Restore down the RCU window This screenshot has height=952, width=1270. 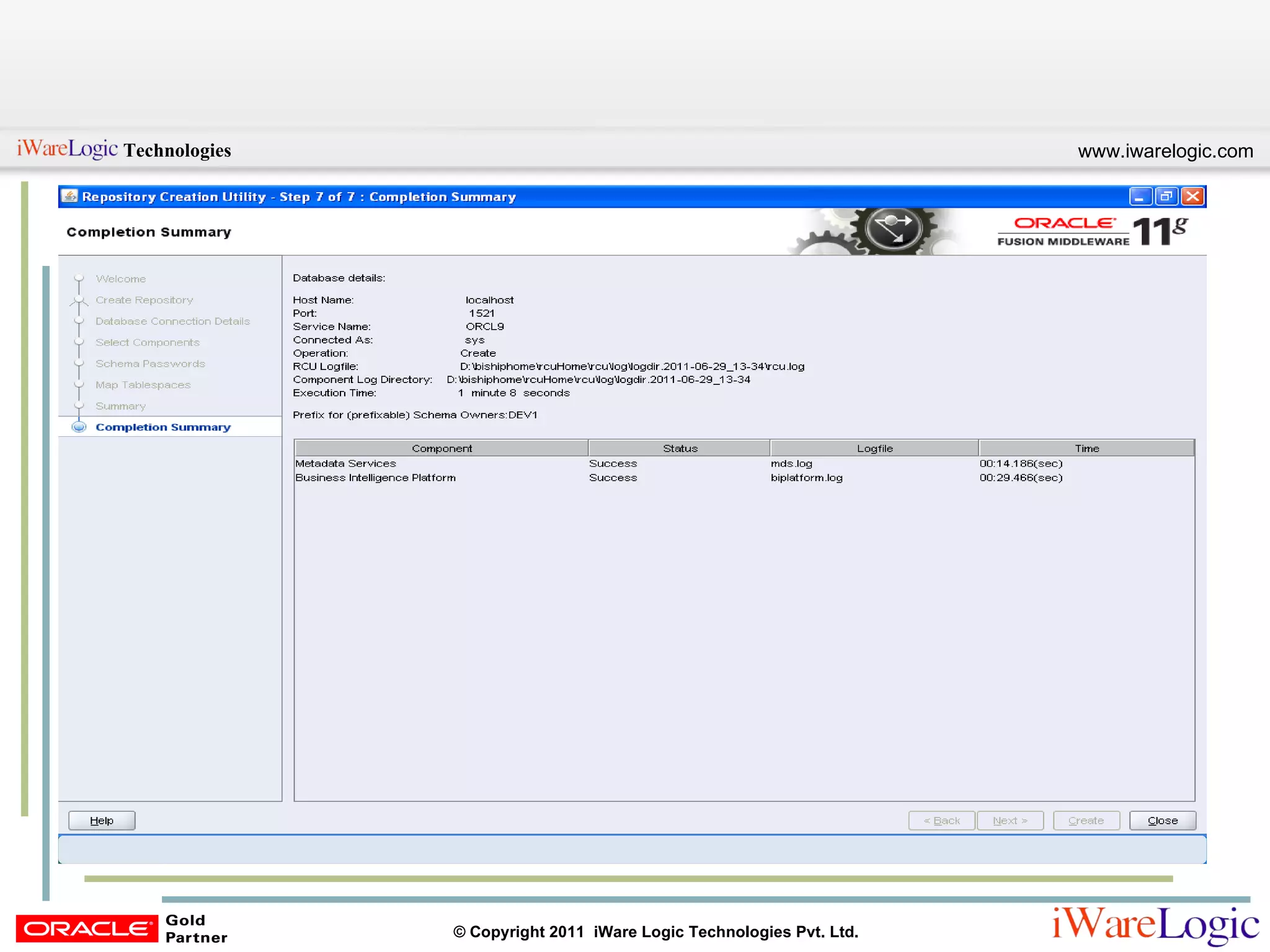click(x=1166, y=197)
